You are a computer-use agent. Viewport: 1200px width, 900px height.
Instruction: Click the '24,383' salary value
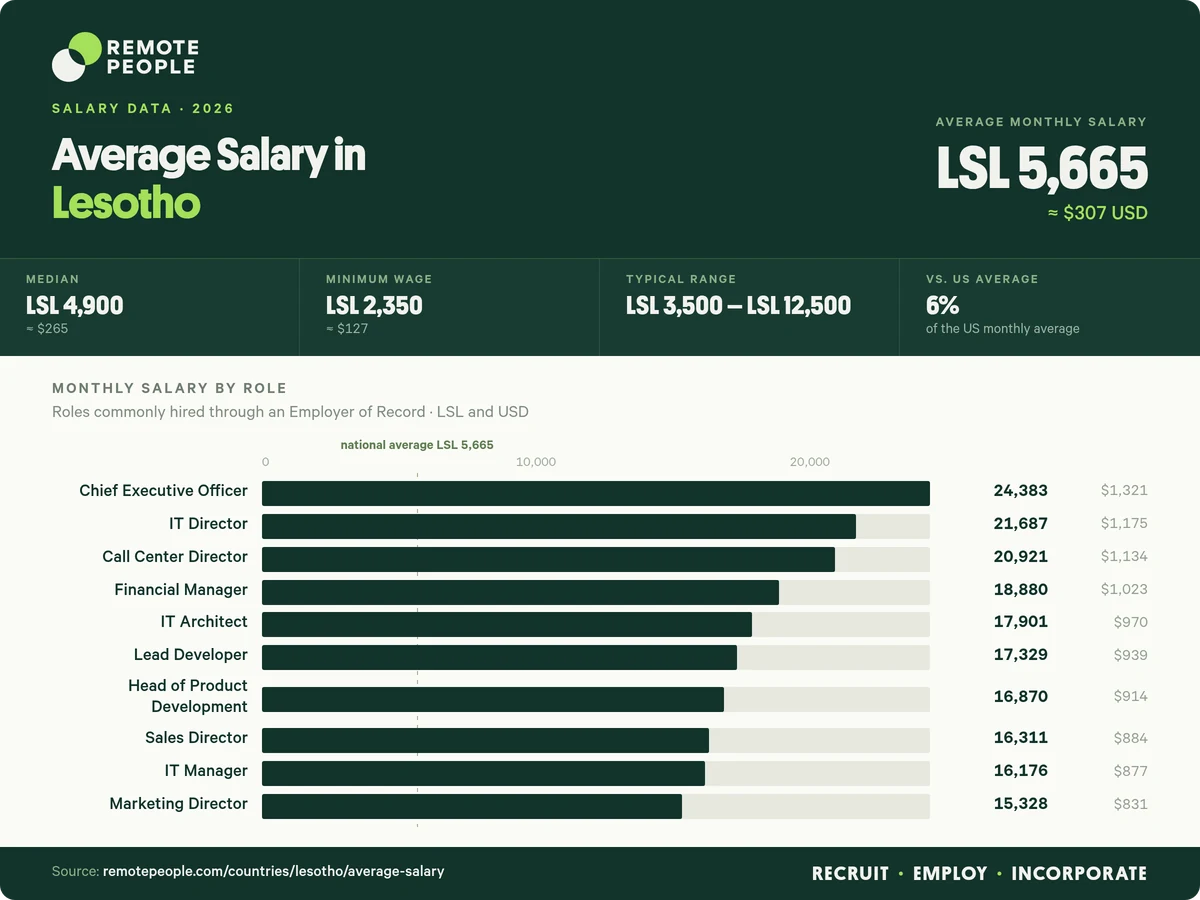tap(1021, 491)
